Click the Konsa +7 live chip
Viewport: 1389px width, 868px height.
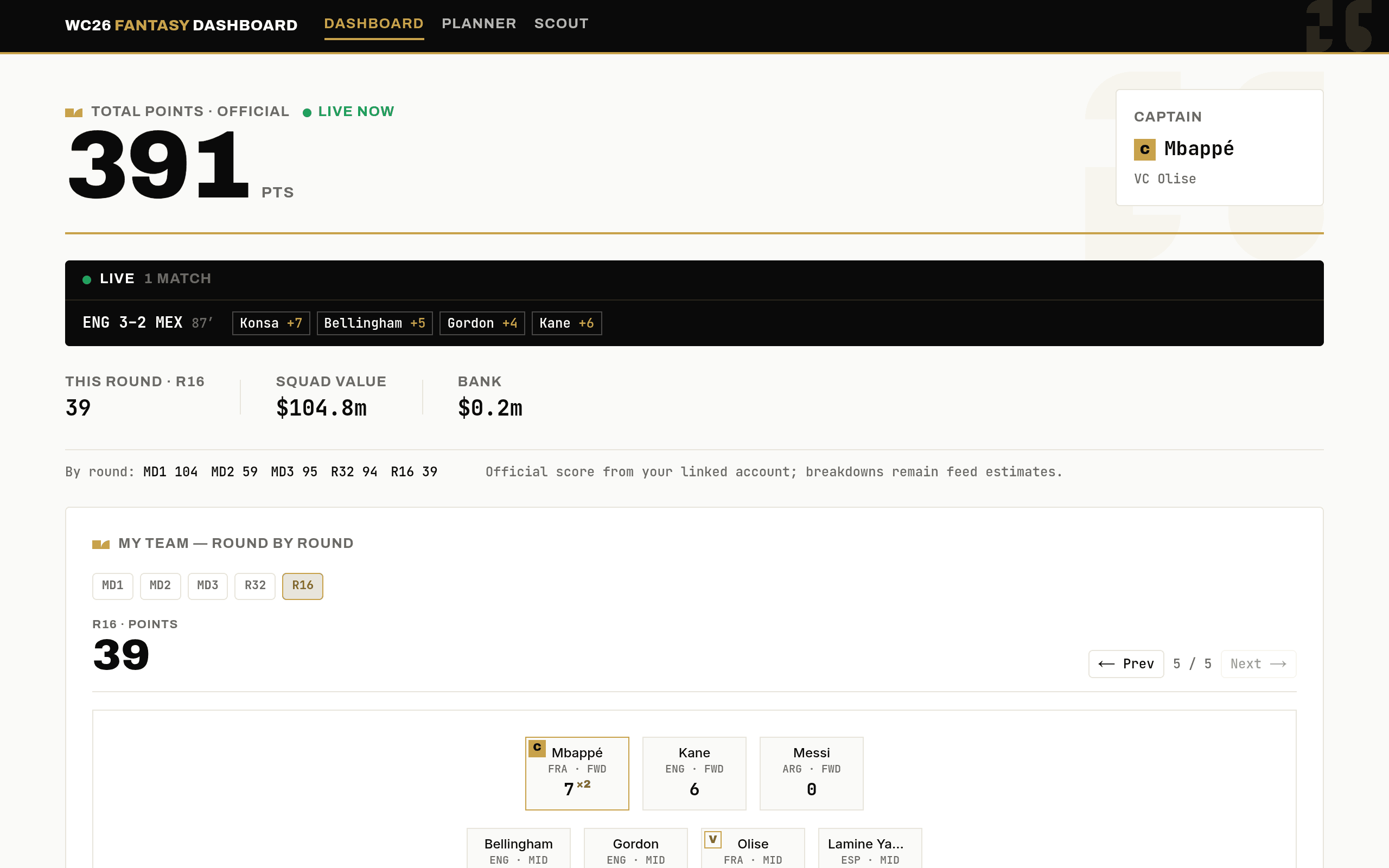(x=271, y=323)
